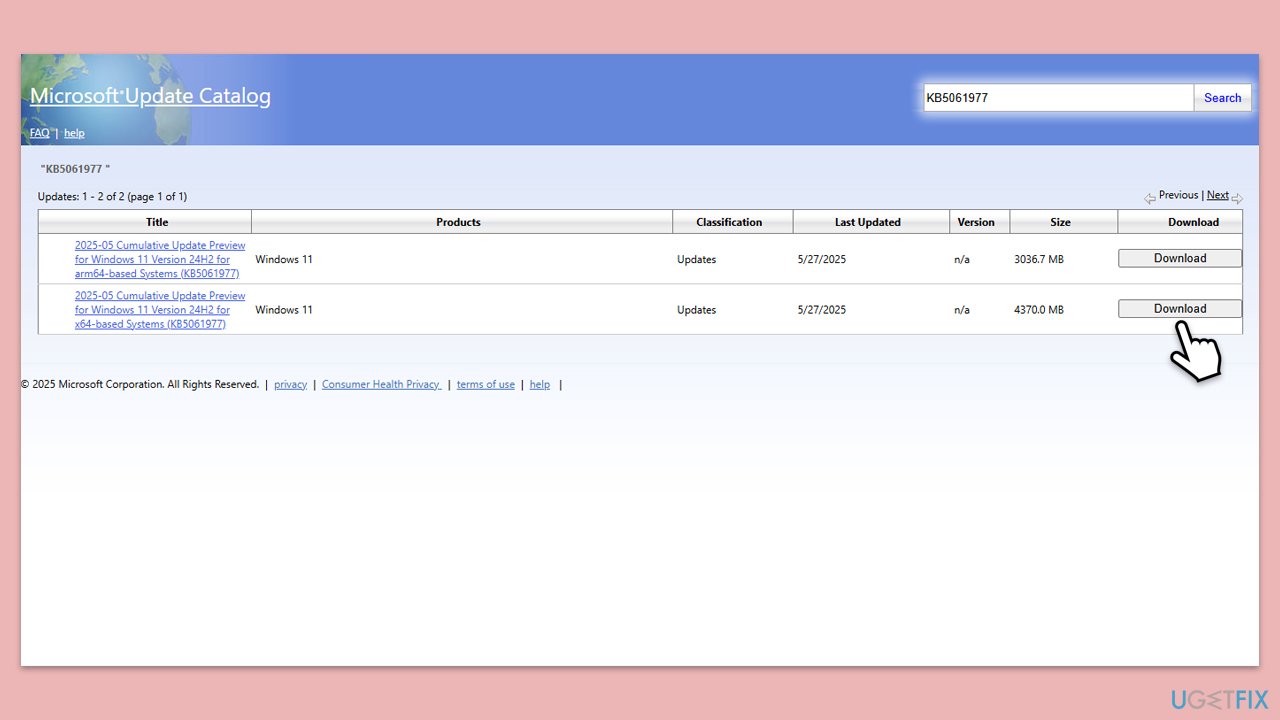Open the FAQ link in header
Image resolution: width=1280 pixels, height=720 pixels.
[39, 133]
